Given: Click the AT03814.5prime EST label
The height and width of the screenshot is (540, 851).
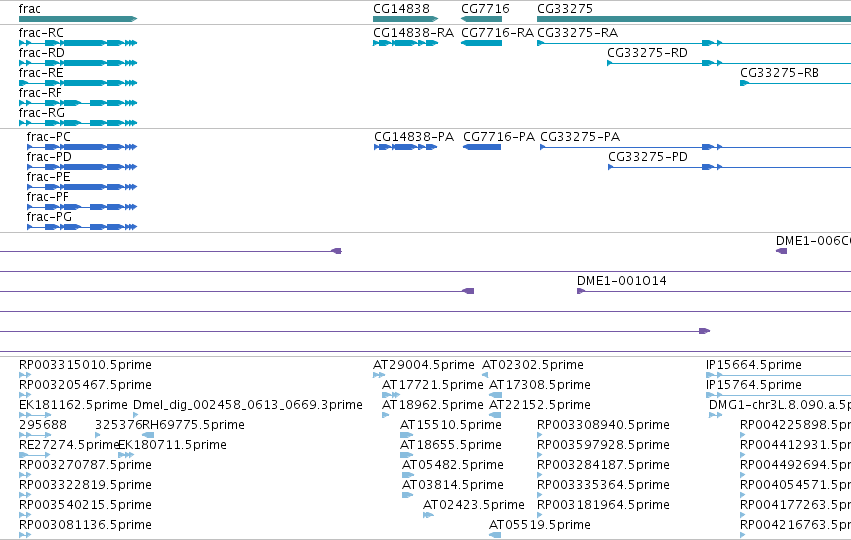Looking at the screenshot, I should pos(453,485).
